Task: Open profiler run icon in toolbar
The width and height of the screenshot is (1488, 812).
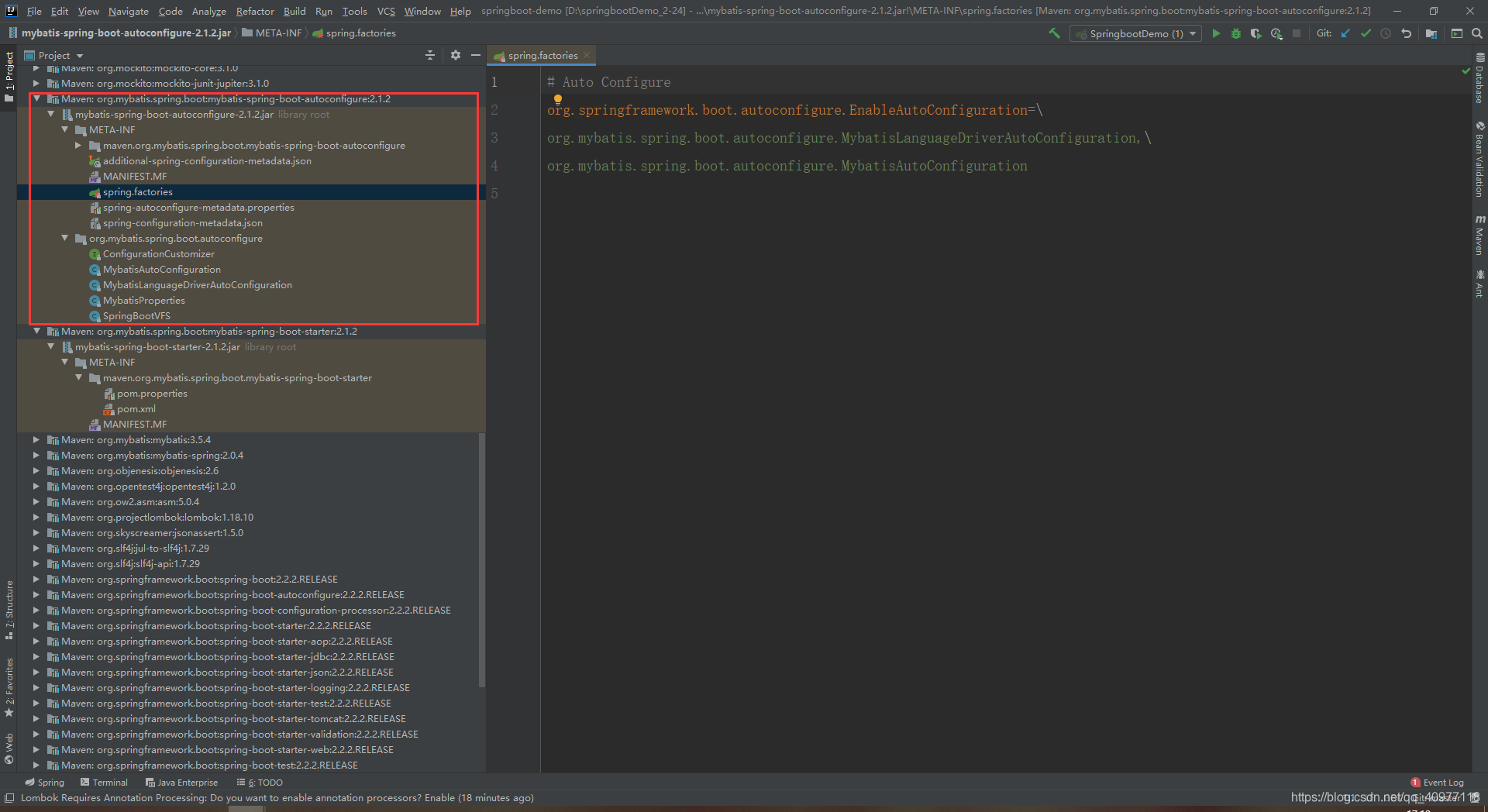Action: (x=1276, y=33)
